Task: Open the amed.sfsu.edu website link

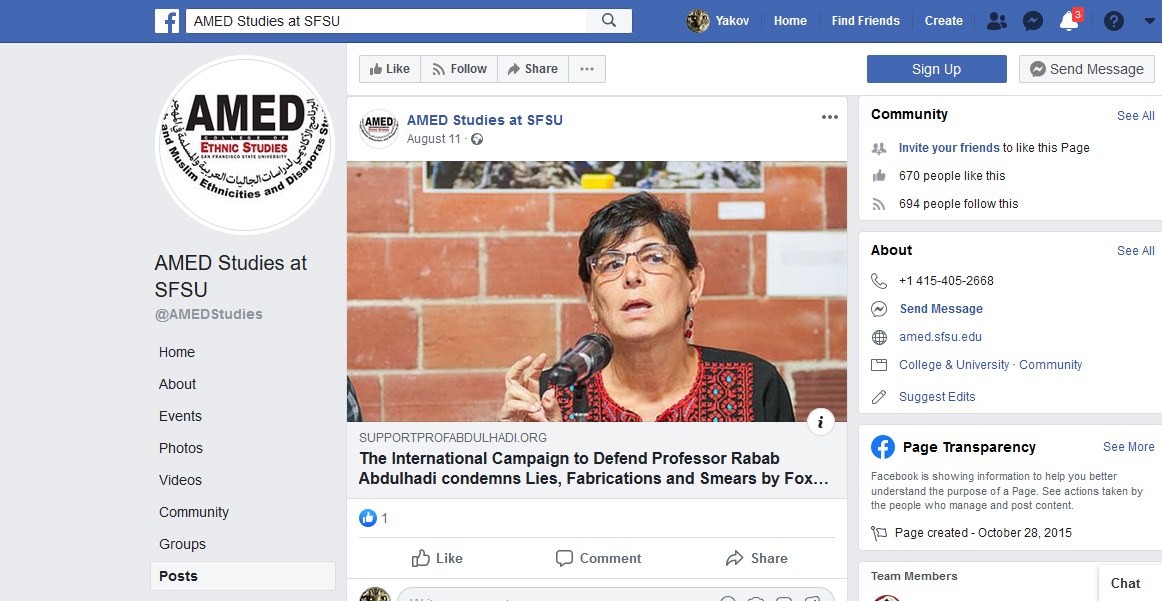Action: click(940, 337)
